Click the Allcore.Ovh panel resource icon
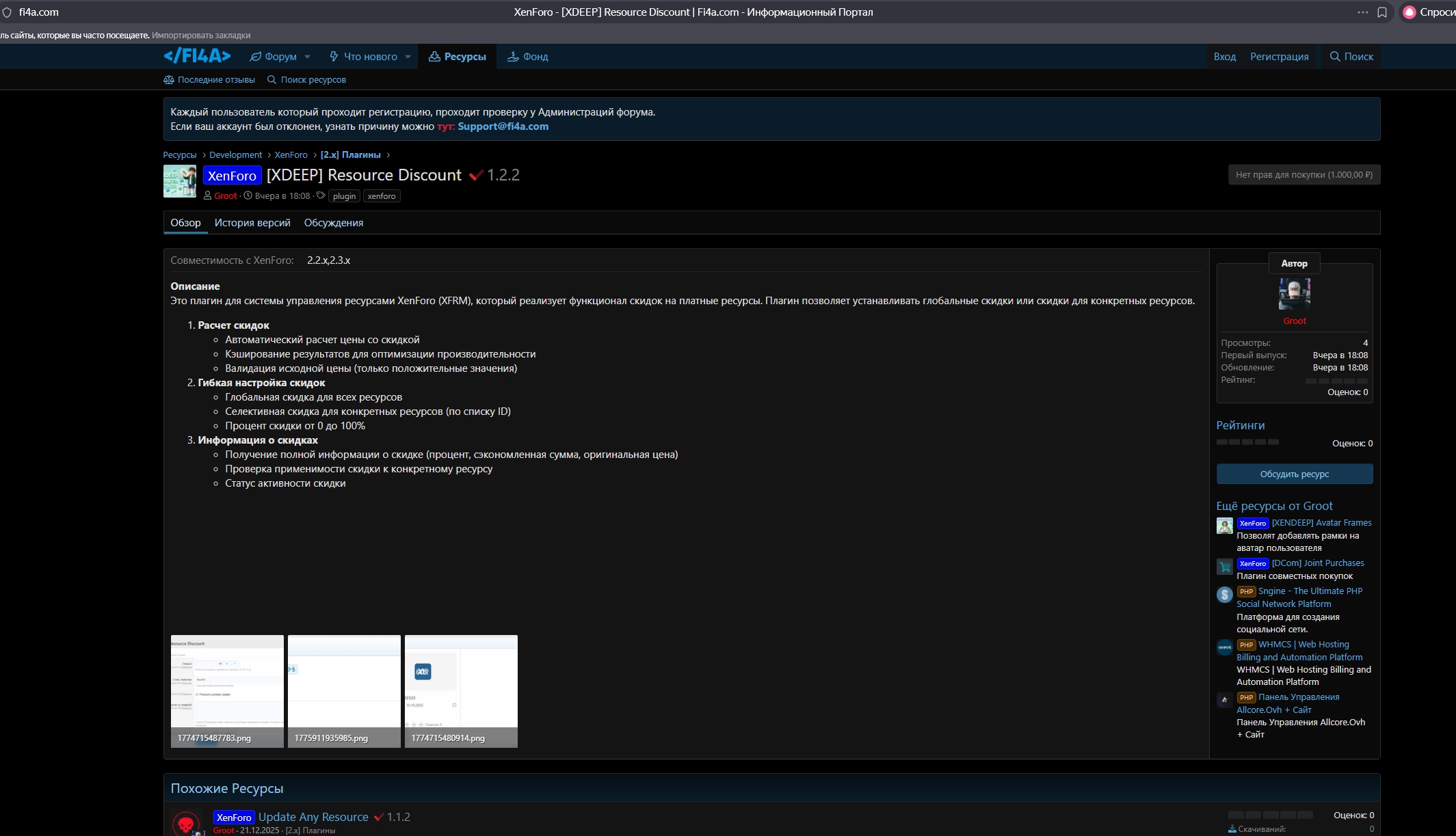 [1224, 700]
